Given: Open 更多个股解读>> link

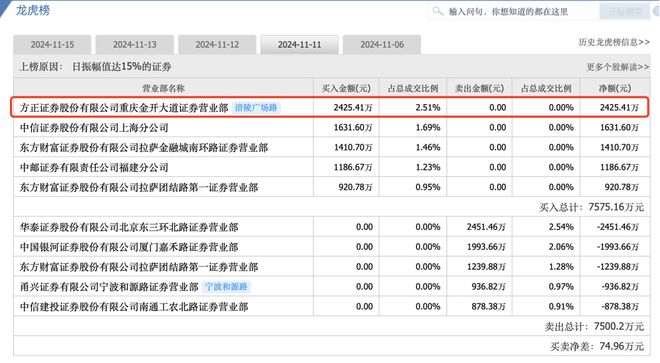Looking at the screenshot, I should (x=618, y=67).
